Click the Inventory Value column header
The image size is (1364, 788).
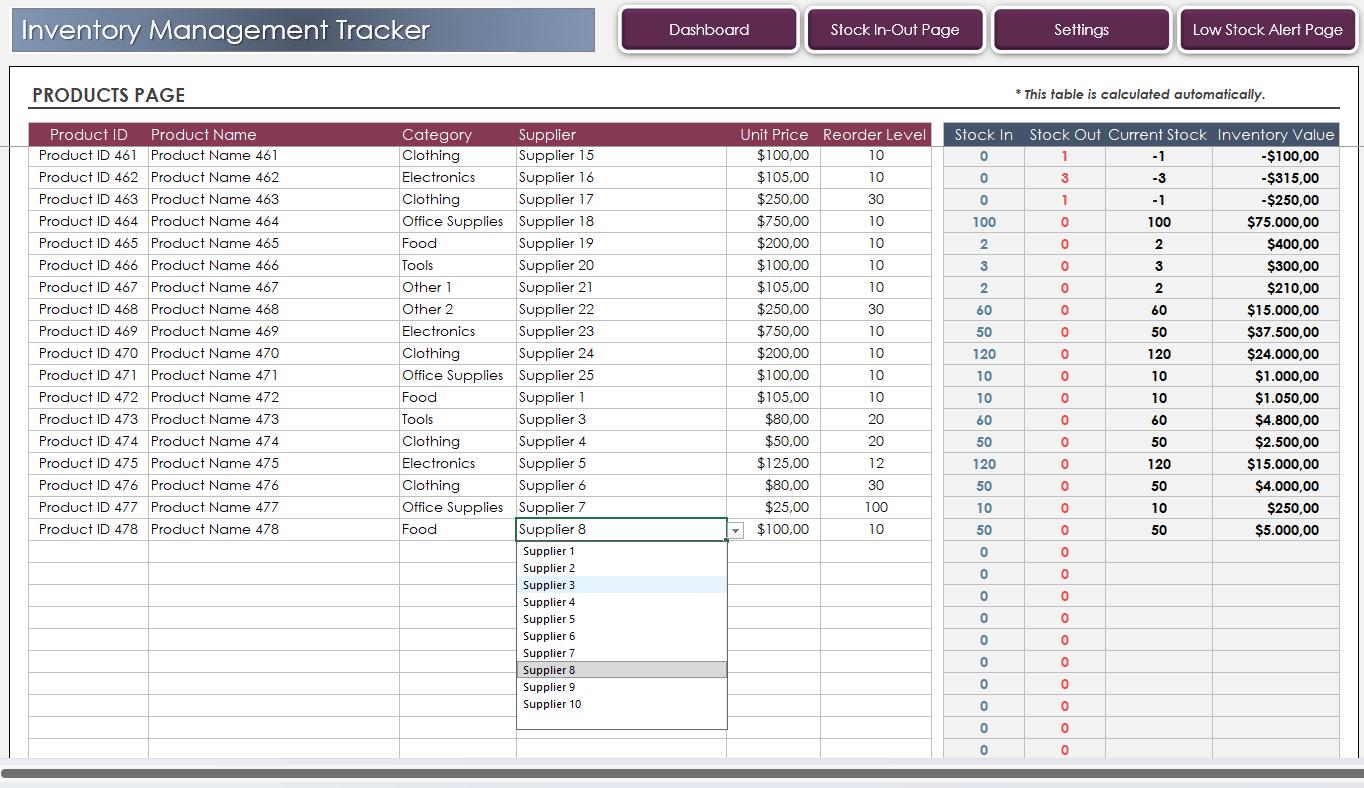click(1276, 135)
